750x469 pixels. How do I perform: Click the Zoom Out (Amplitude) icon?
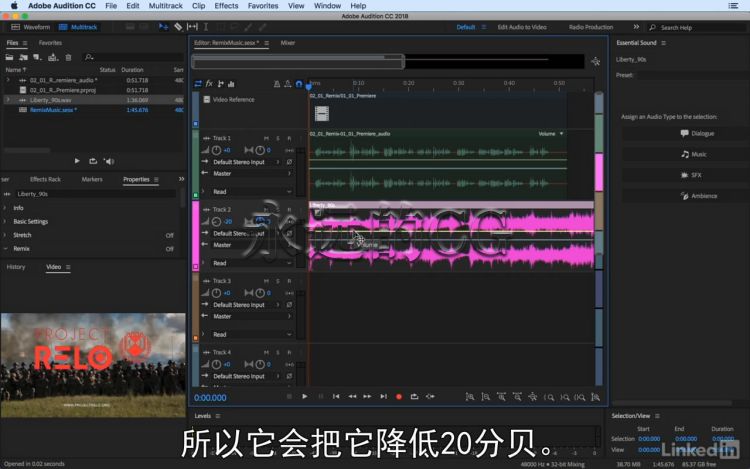pyautogui.click(x=485, y=397)
